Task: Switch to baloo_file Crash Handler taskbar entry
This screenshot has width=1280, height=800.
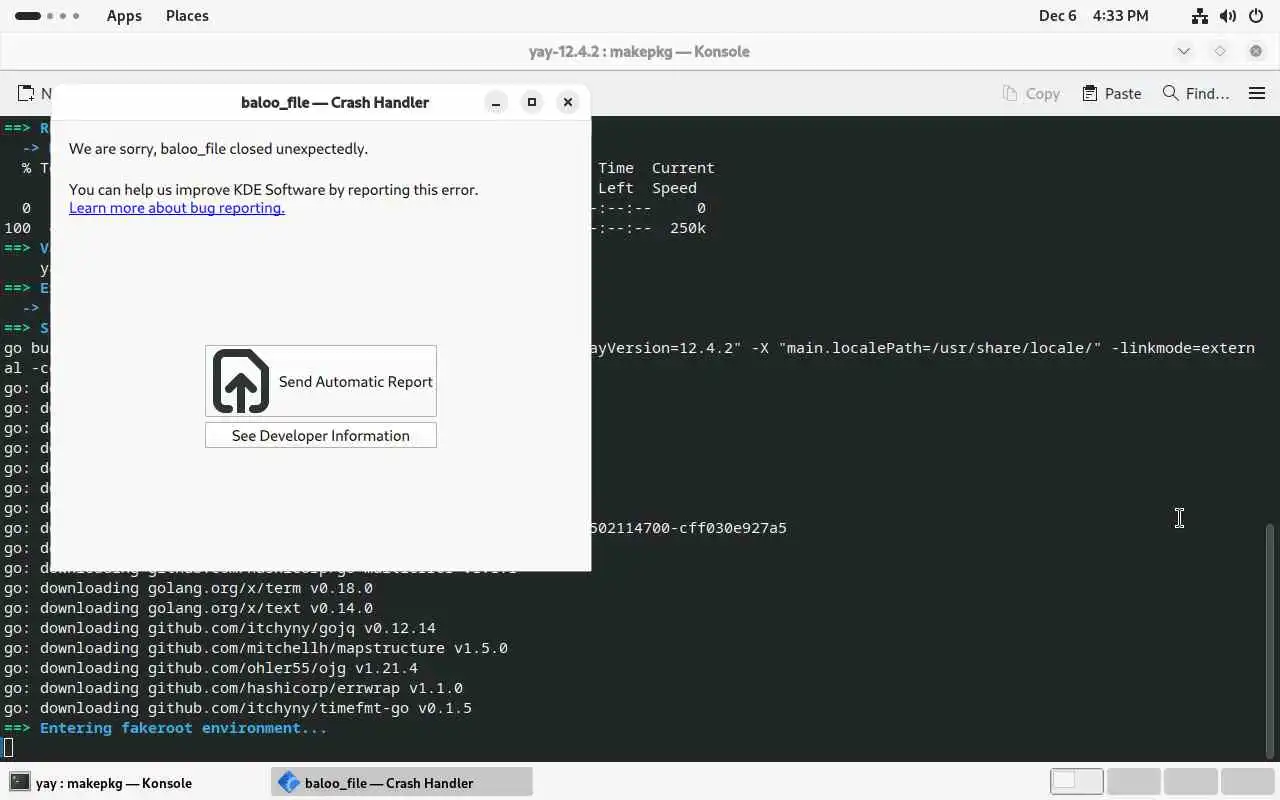Action: click(402, 783)
